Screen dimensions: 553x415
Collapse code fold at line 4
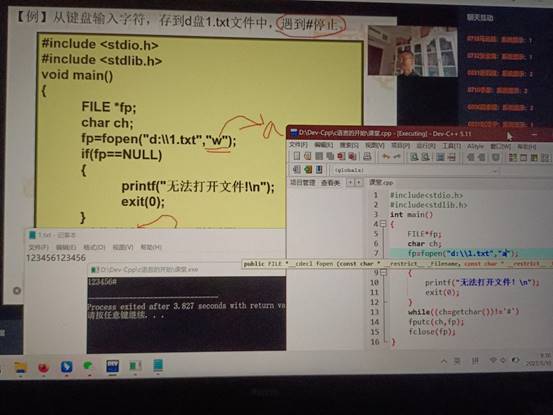[383, 224]
